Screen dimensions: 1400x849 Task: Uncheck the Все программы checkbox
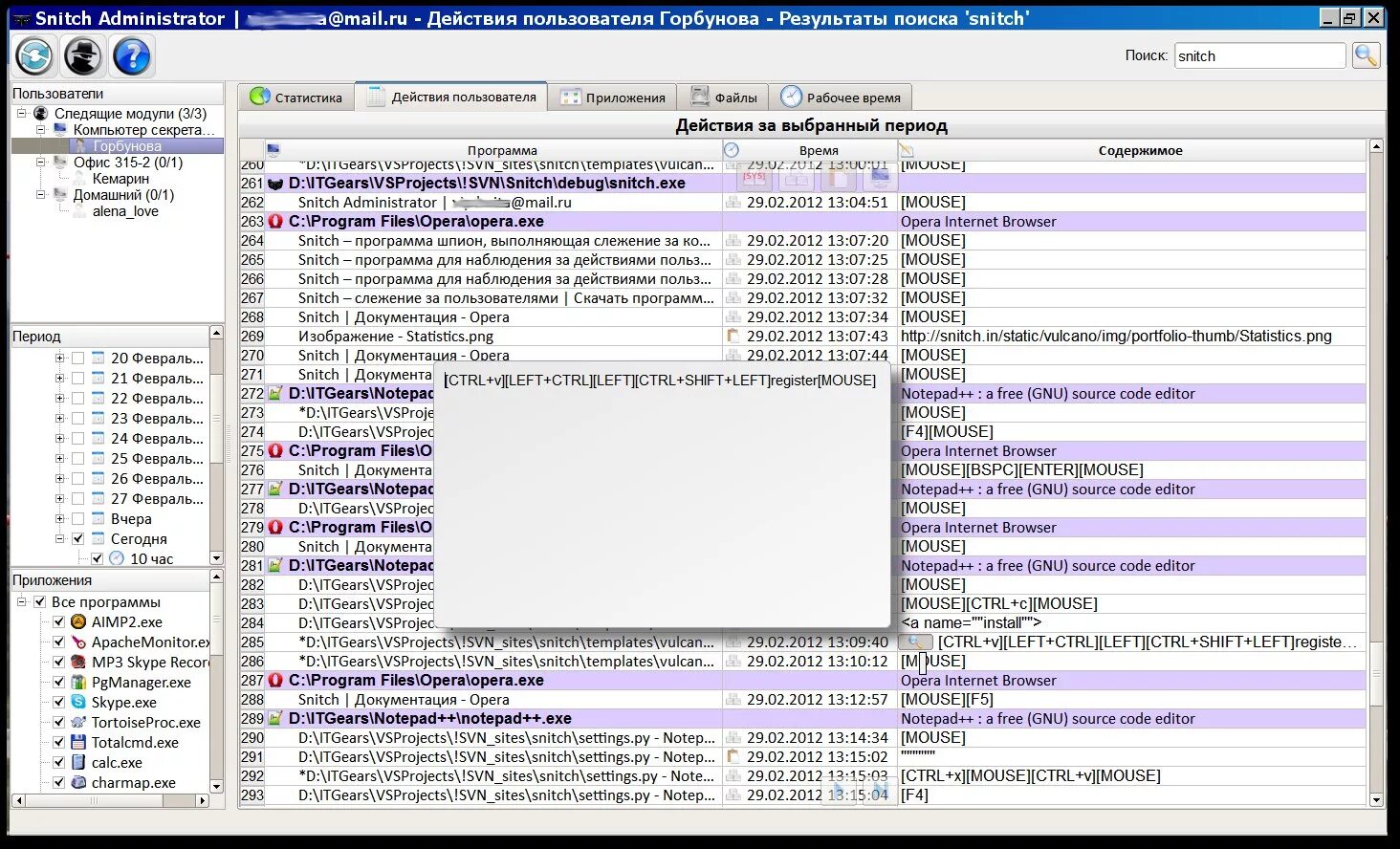click(x=39, y=601)
